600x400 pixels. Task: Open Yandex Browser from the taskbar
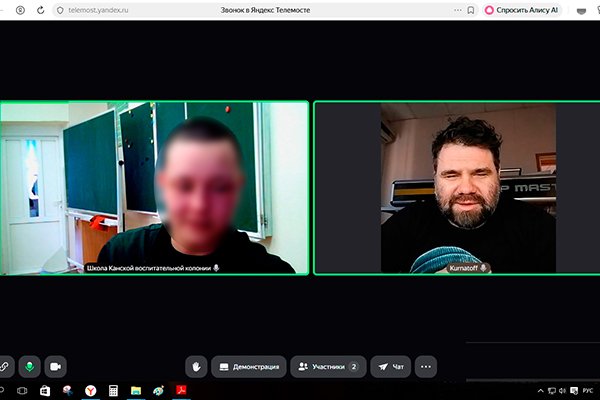pyautogui.click(x=90, y=391)
